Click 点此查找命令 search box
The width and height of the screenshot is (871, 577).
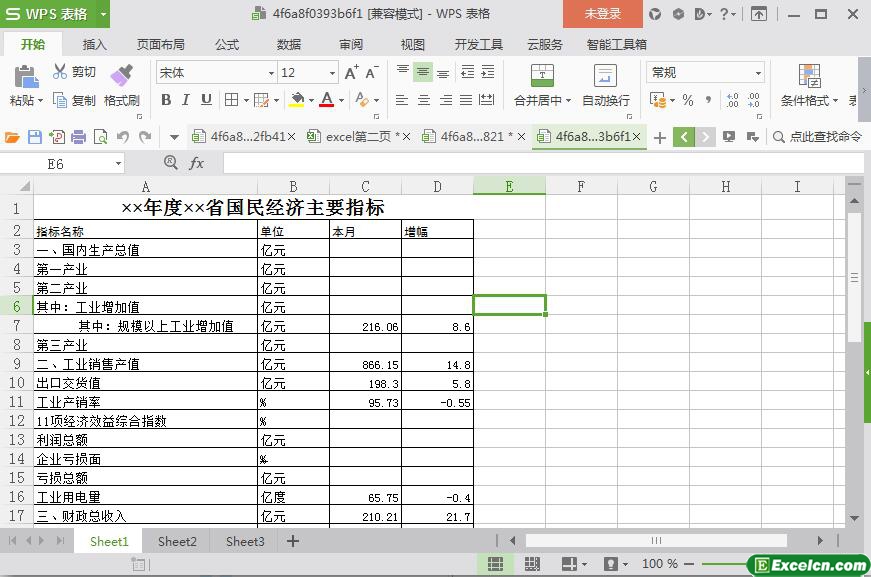pos(817,137)
